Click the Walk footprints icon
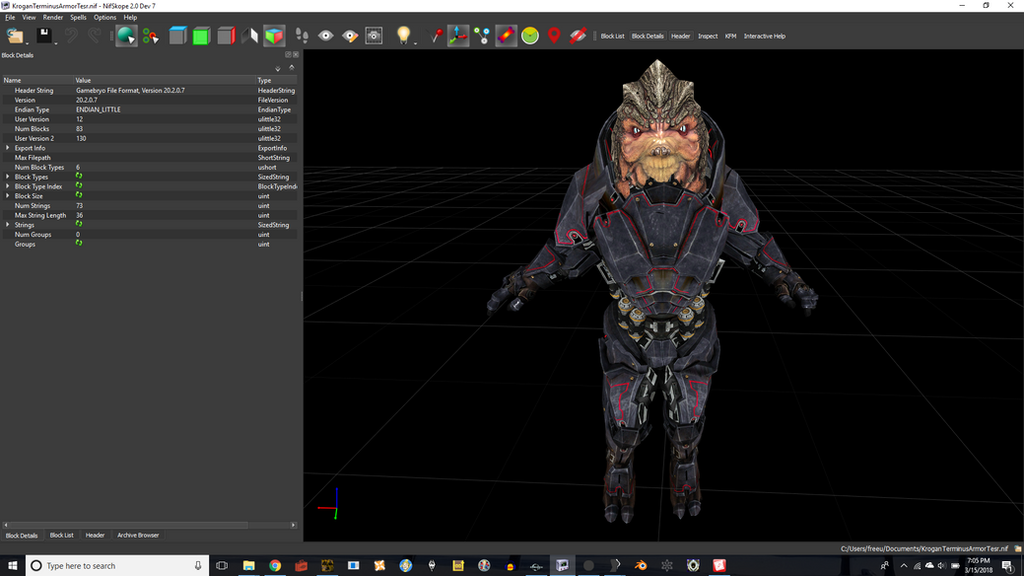The width and height of the screenshot is (1024, 576). [302, 36]
